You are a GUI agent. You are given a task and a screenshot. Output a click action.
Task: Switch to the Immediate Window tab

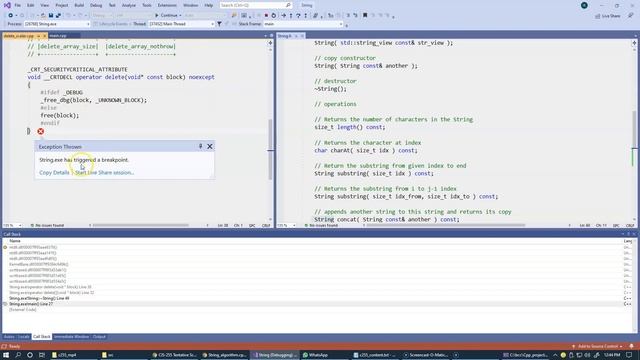click(x=71, y=337)
